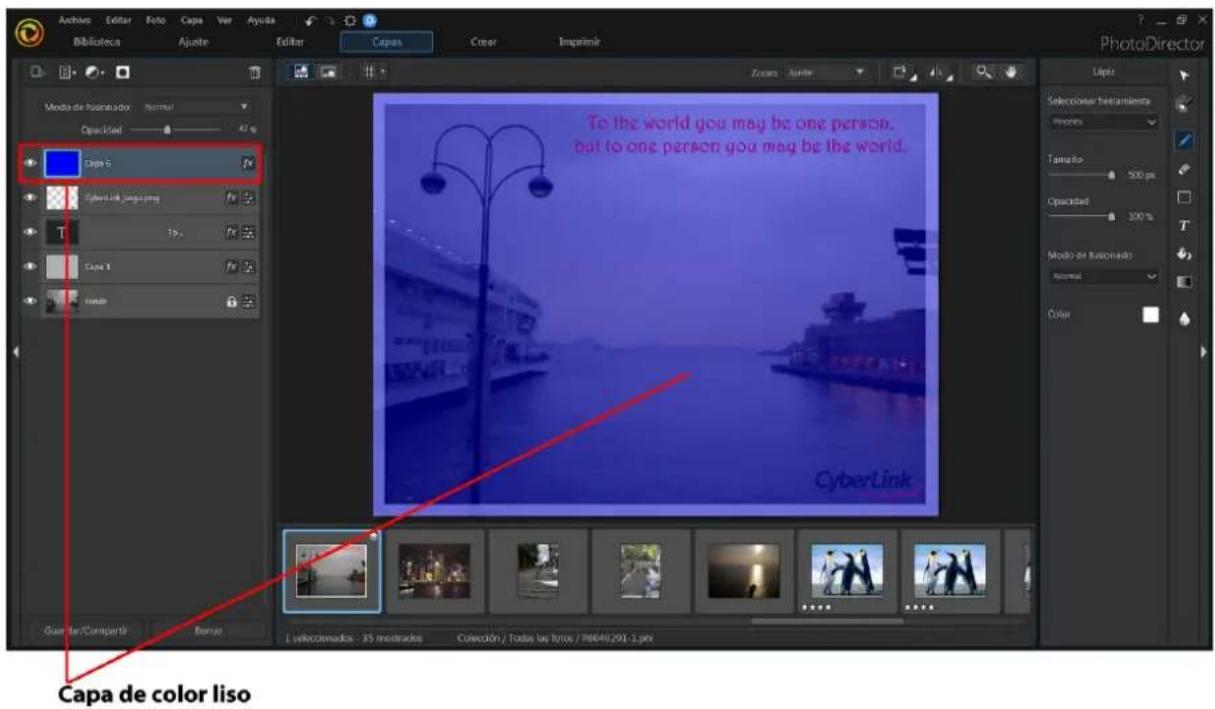Viewport: 1215px width, 709px height.
Task: Switch to the Crear module tab
Action: [483, 42]
